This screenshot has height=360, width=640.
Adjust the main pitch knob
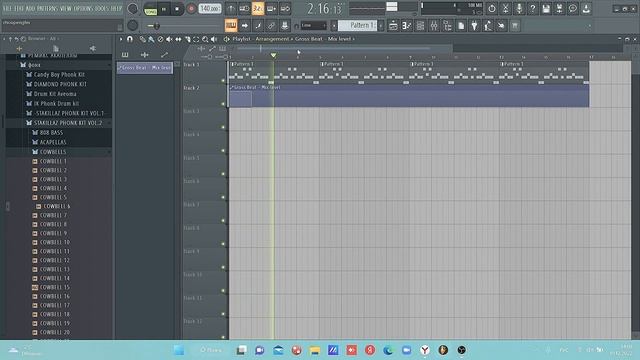click(133, 26)
